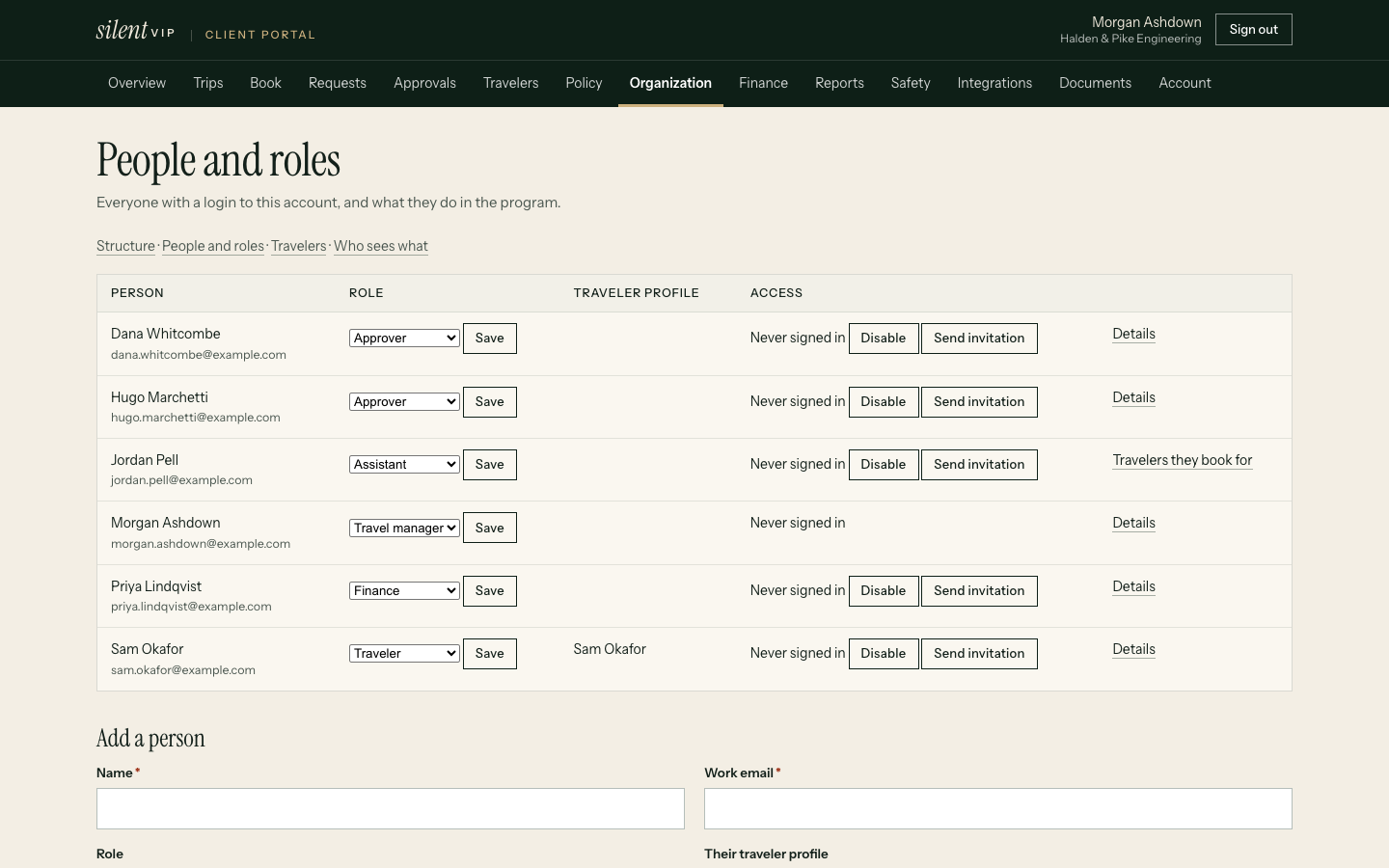Click into the Work email field

(998, 809)
